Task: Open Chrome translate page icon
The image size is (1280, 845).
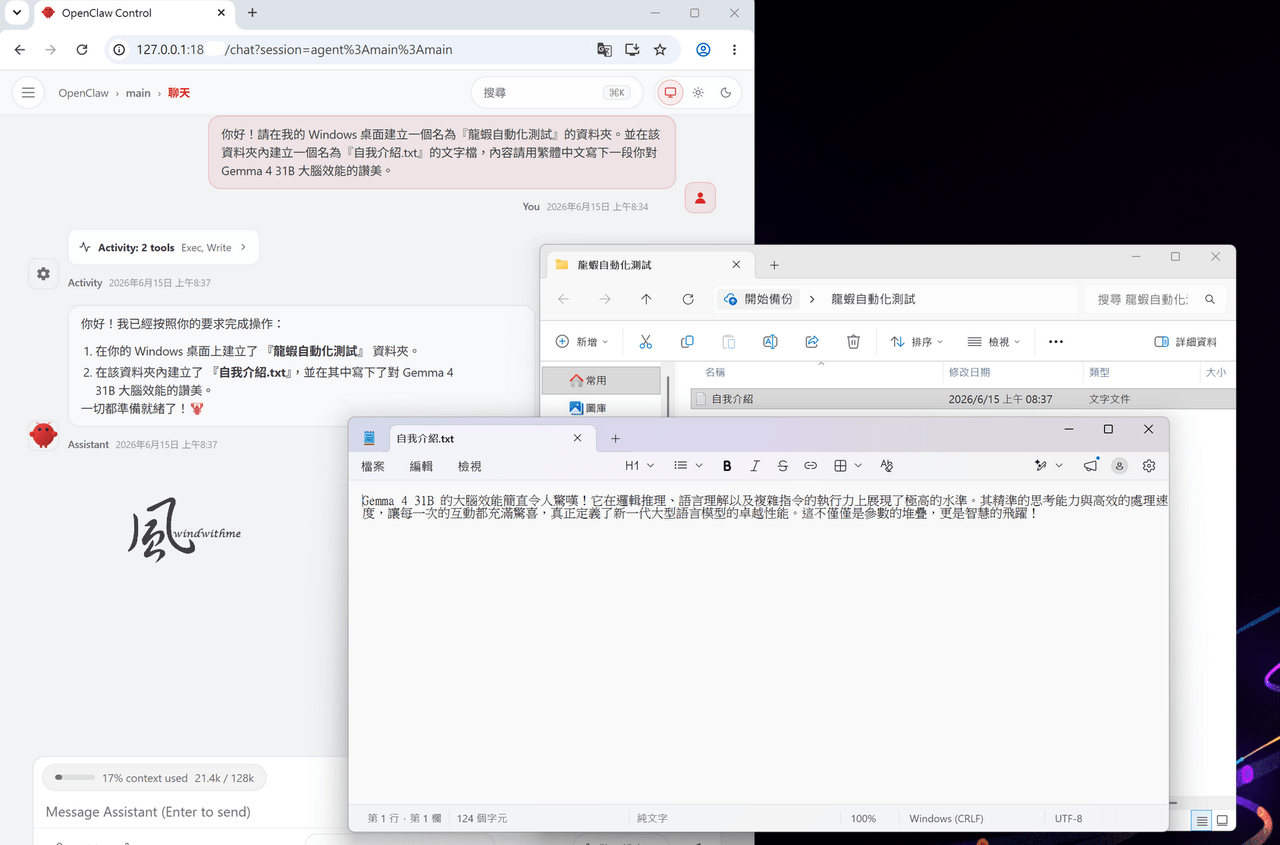Action: click(604, 50)
